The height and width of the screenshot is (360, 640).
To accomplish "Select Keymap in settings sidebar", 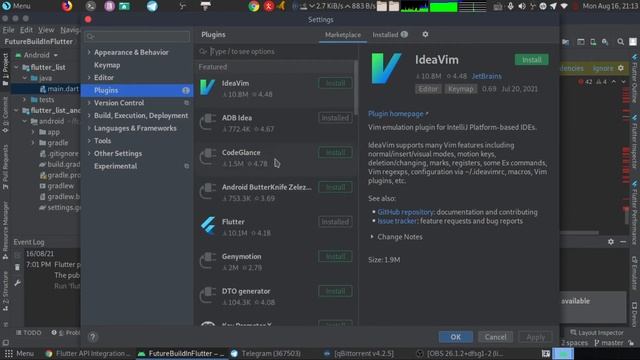I will coord(107,65).
